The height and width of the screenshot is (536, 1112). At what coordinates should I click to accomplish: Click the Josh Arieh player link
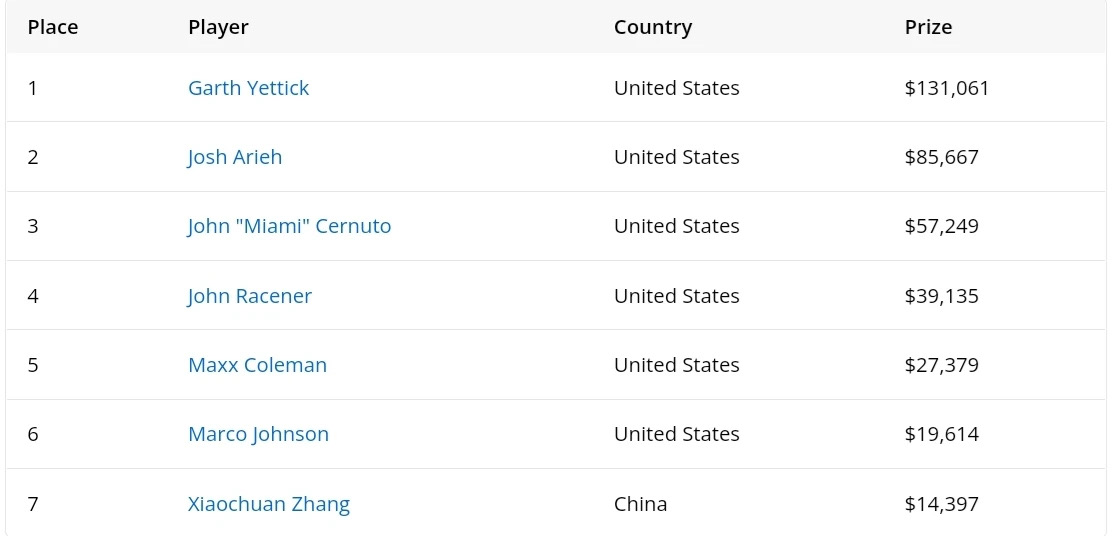click(235, 157)
